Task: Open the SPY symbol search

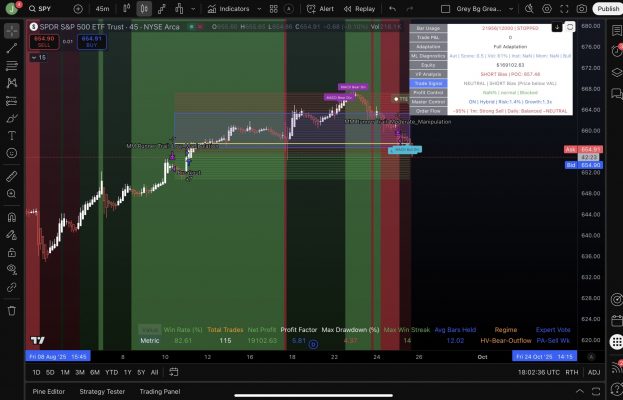Action: click(40, 8)
